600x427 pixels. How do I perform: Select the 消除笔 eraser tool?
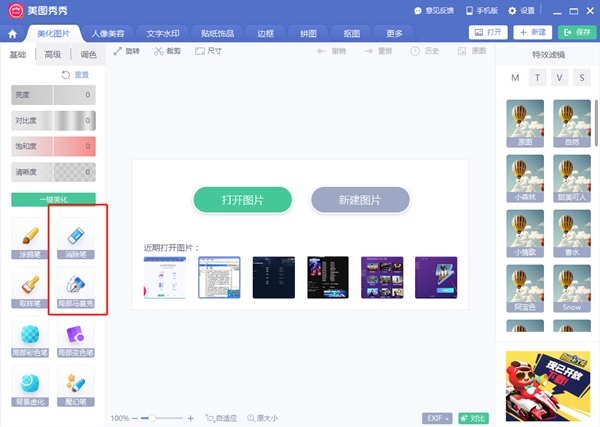click(76, 238)
